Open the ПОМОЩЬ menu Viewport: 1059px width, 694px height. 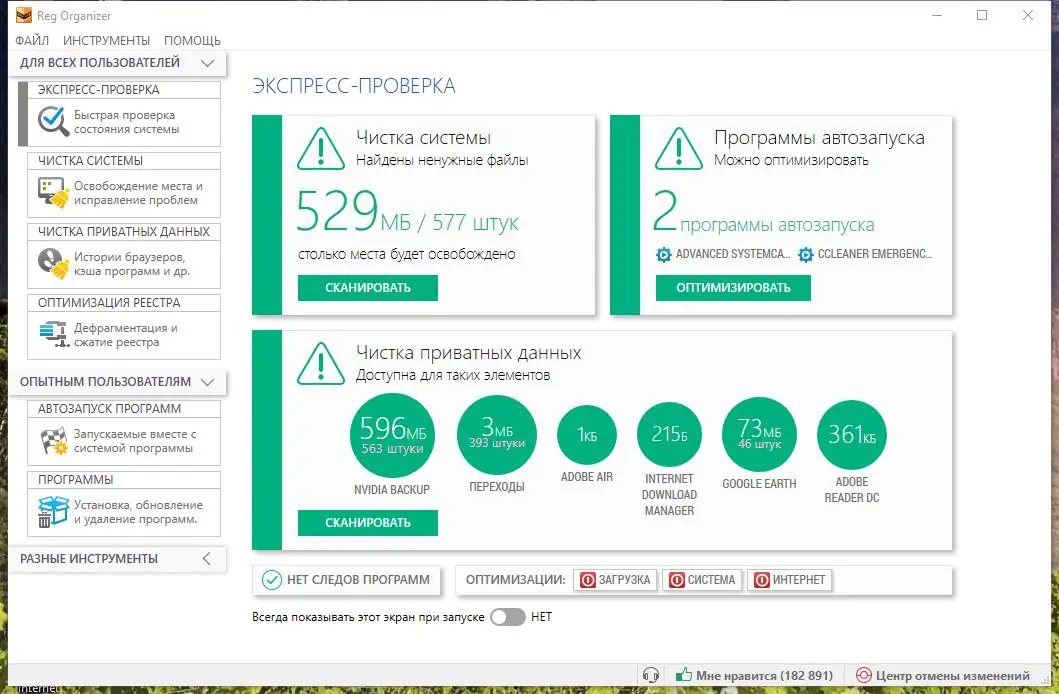point(192,41)
